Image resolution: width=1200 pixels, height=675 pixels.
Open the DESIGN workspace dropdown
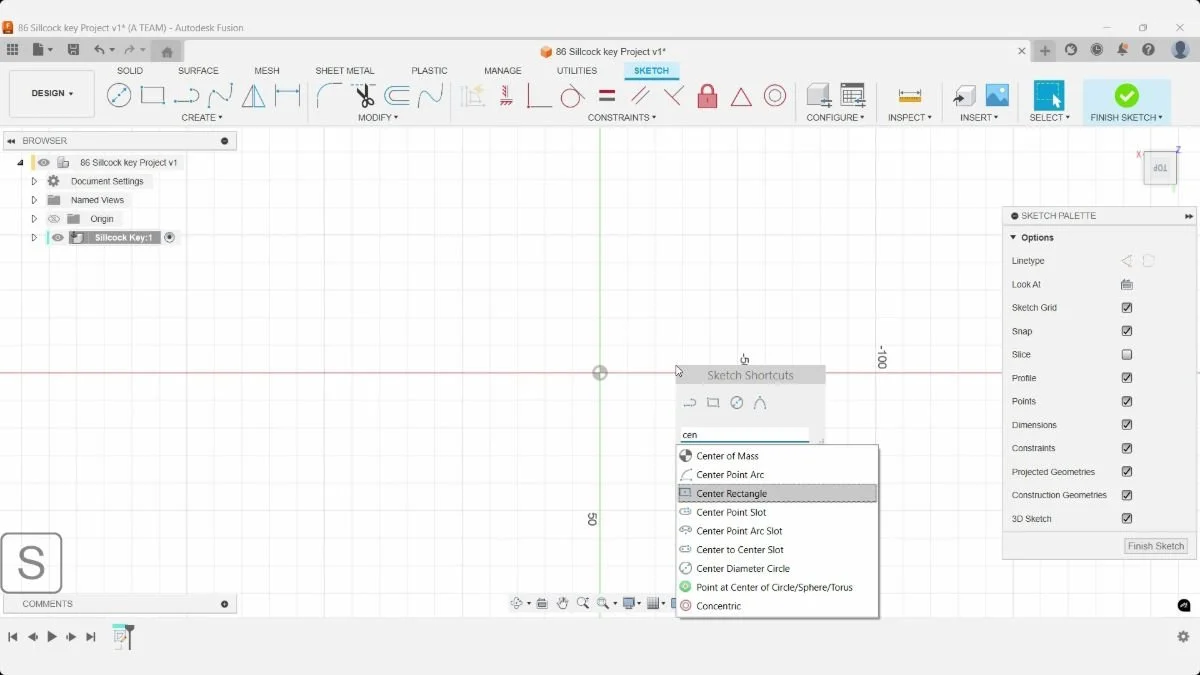(52, 94)
